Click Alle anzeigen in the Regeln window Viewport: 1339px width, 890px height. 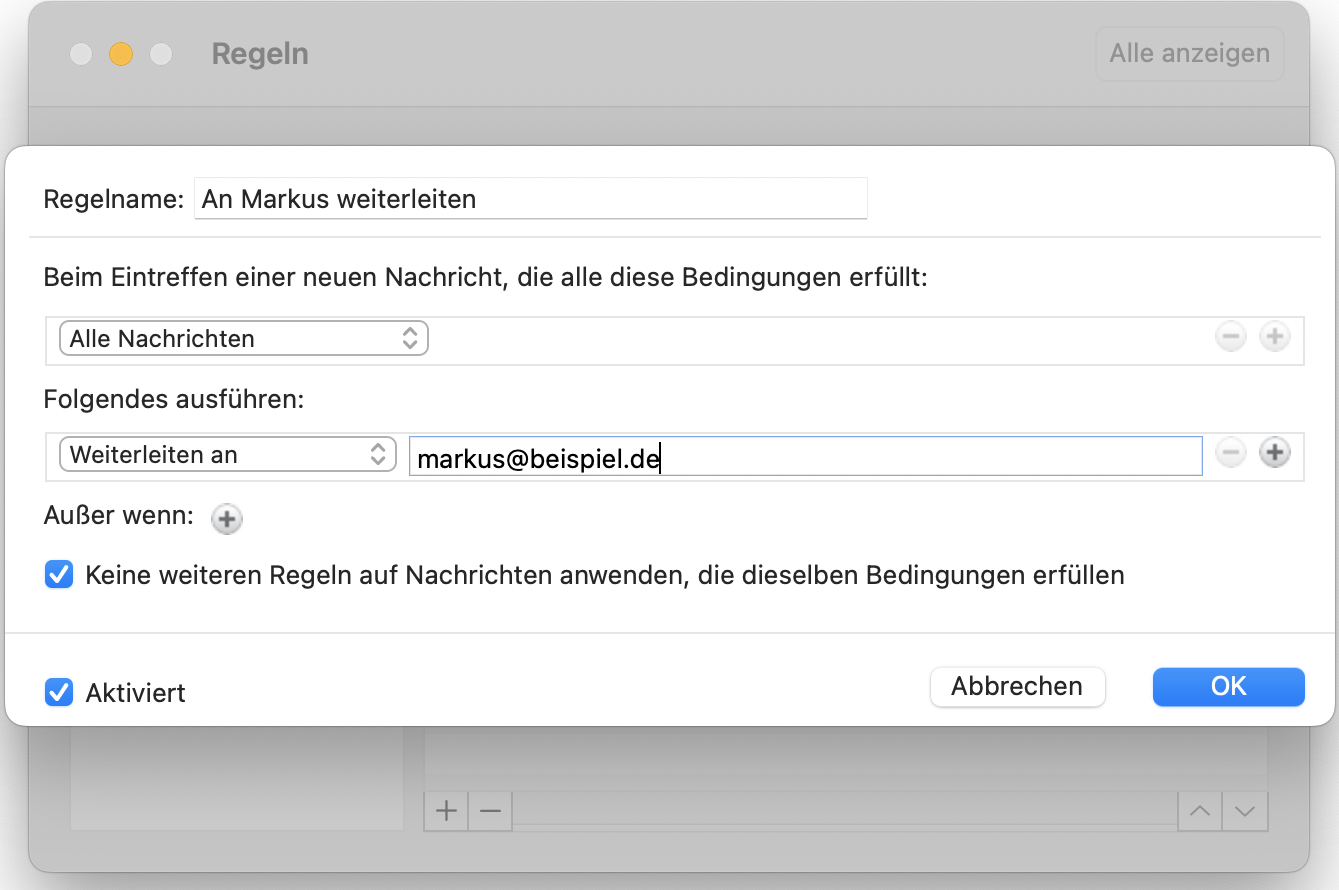[x=1190, y=53]
